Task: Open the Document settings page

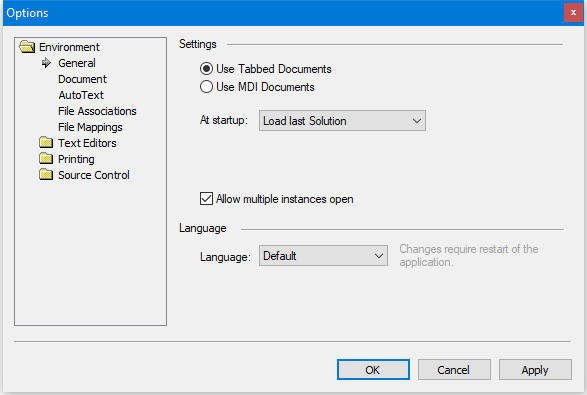Action: click(x=82, y=79)
